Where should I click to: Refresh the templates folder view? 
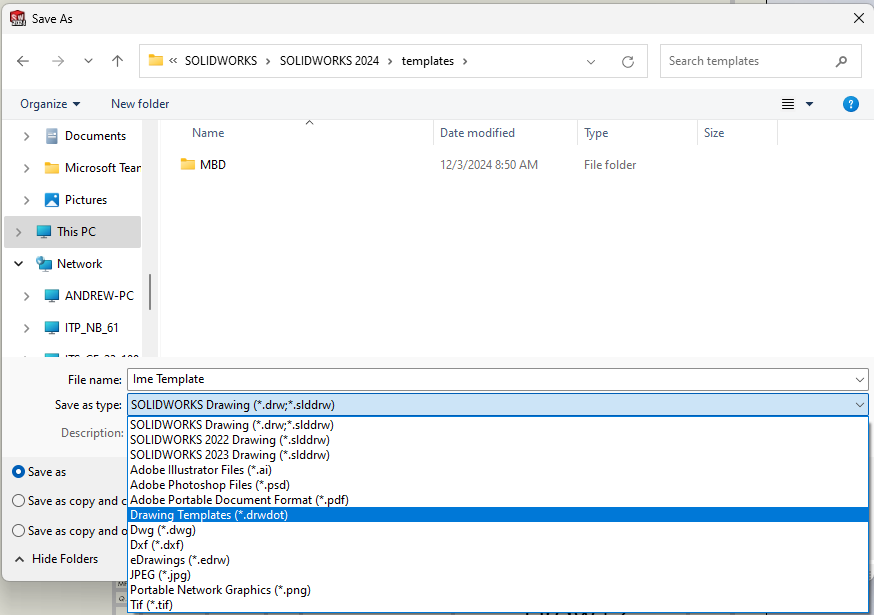(x=628, y=61)
